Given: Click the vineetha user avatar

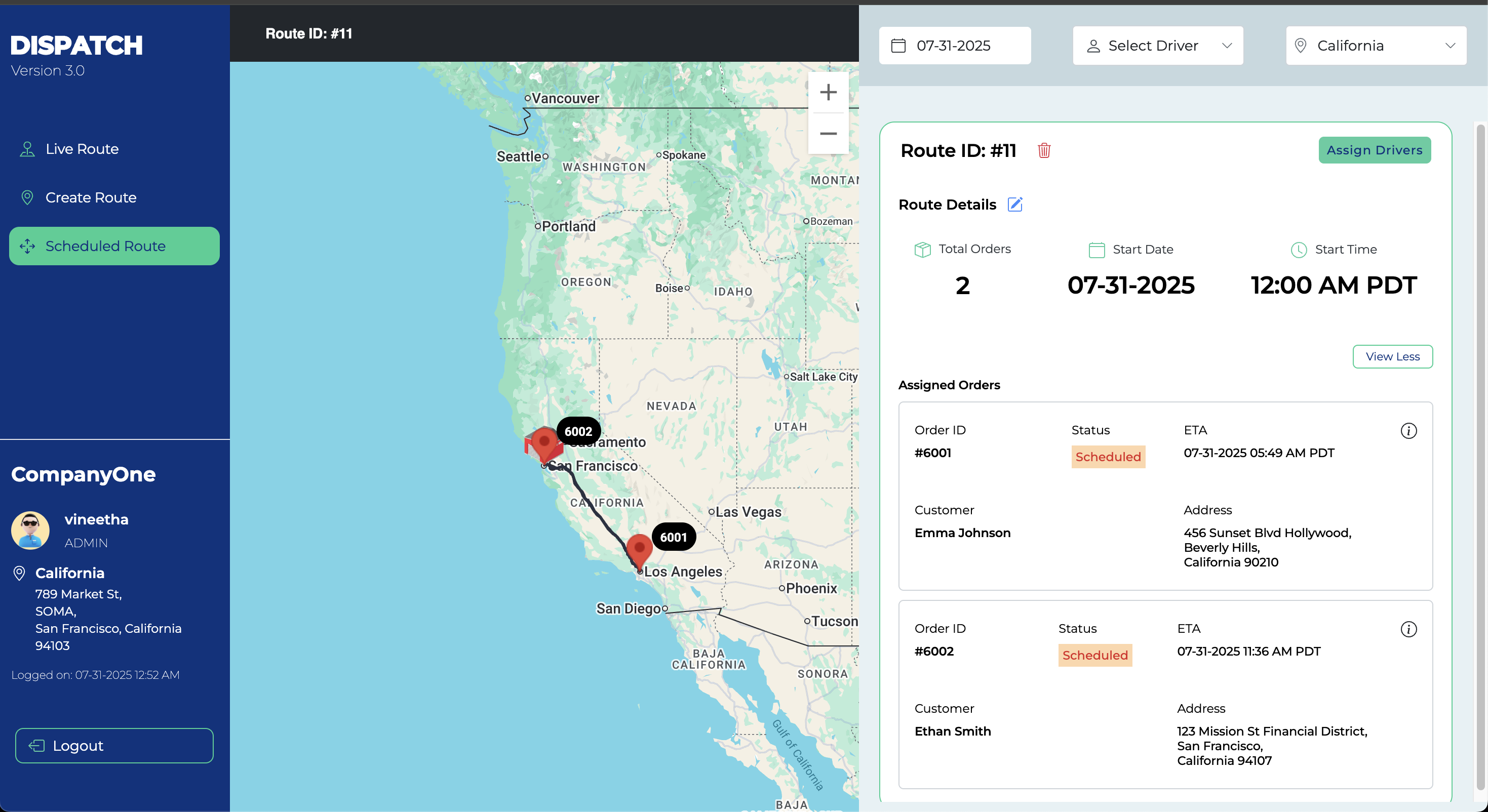Looking at the screenshot, I should pyautogui.click(x=30, y=530).
